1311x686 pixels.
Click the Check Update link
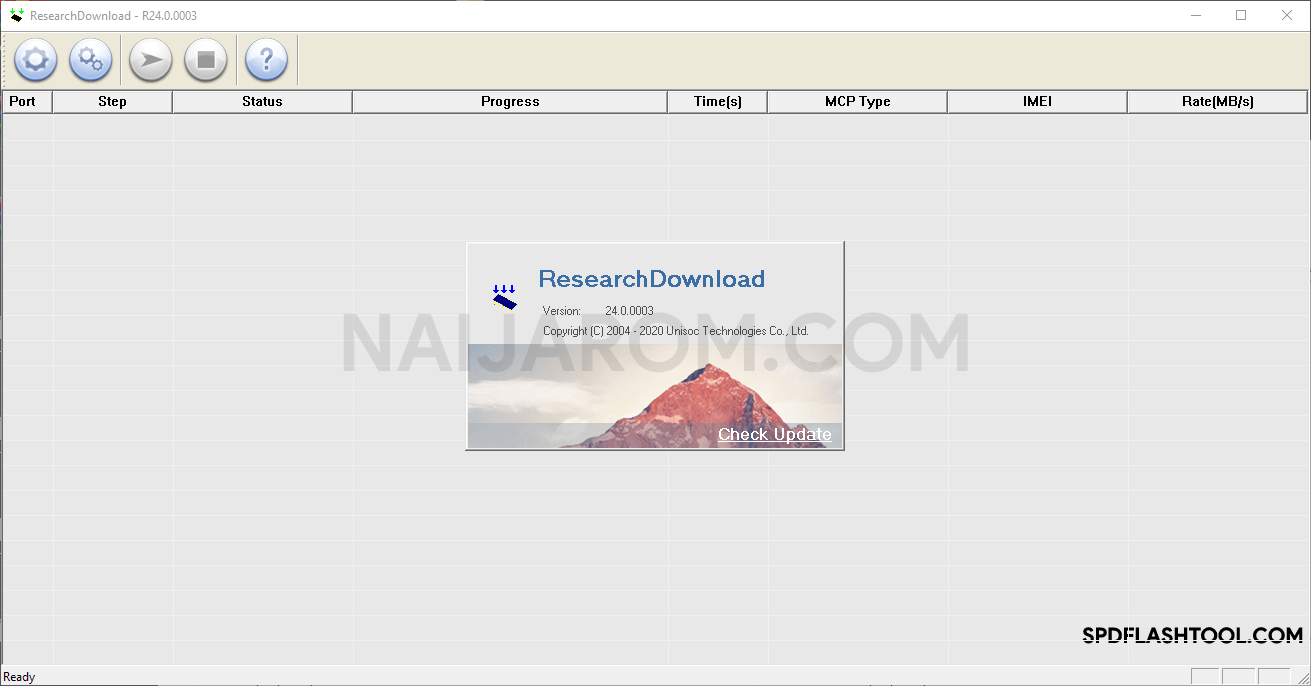tap(775, 434)
